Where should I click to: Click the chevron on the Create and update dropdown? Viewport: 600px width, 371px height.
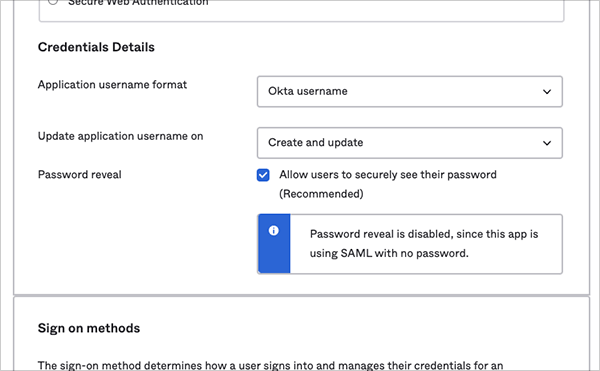point(547,143)
